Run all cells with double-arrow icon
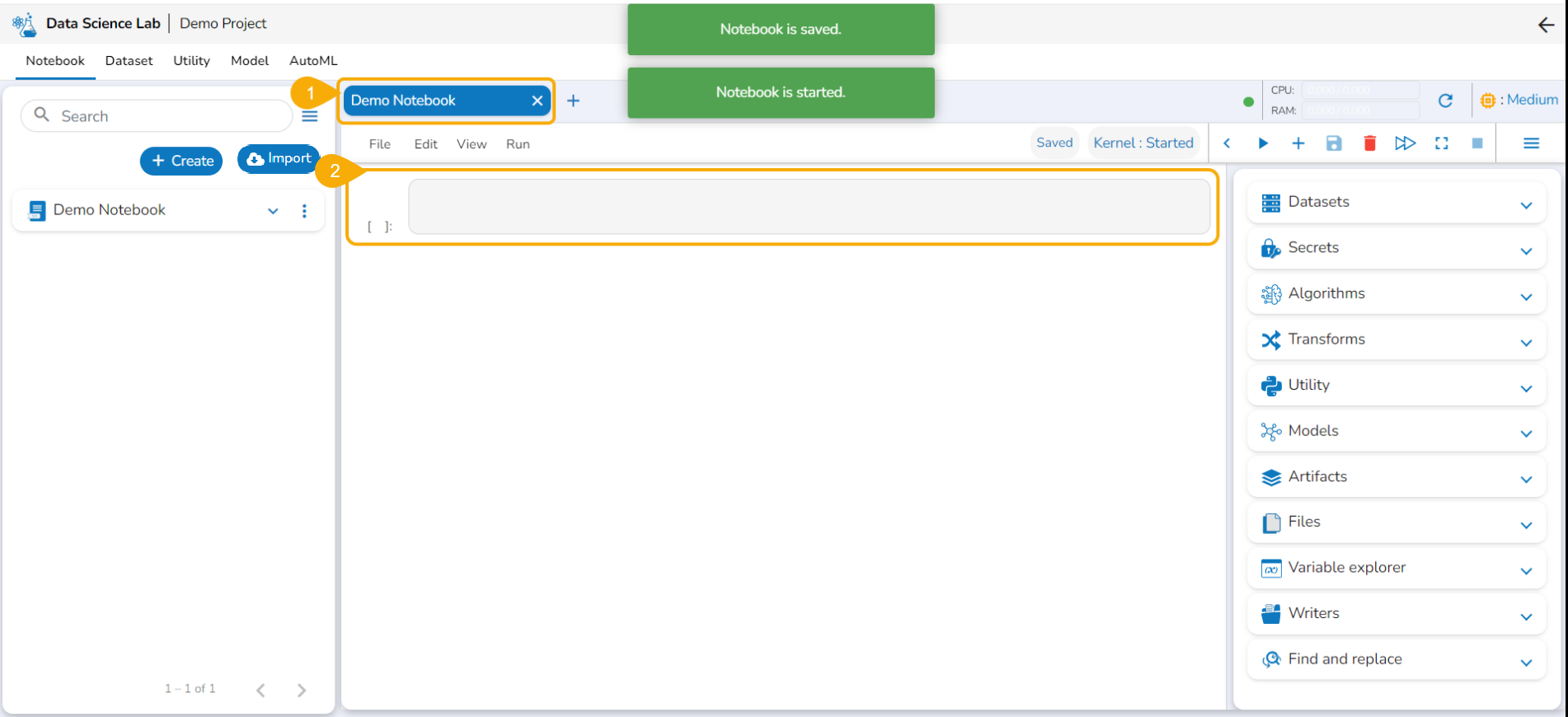The width and height of the screenshot is (1568, 717). [1405, 143]
